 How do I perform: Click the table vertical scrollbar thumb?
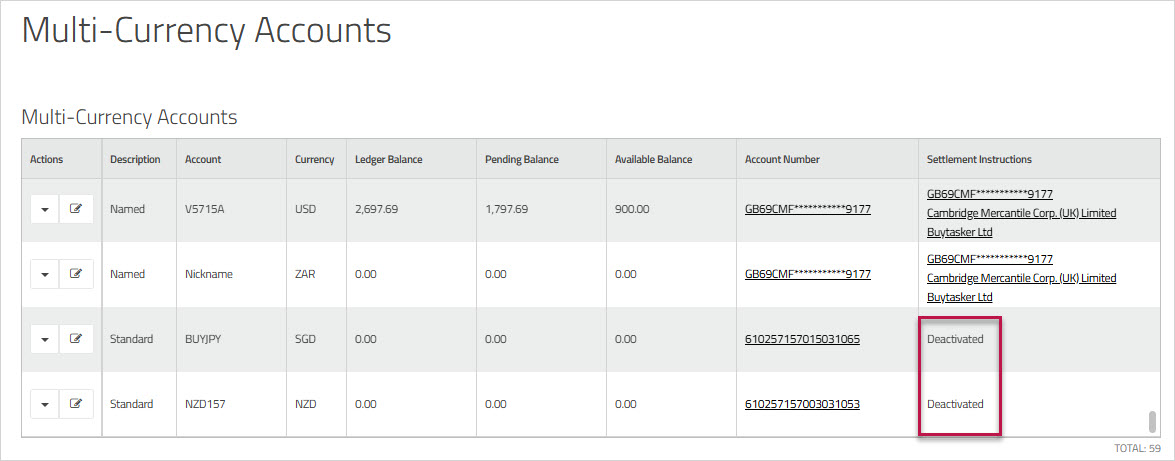point(1152,420)
